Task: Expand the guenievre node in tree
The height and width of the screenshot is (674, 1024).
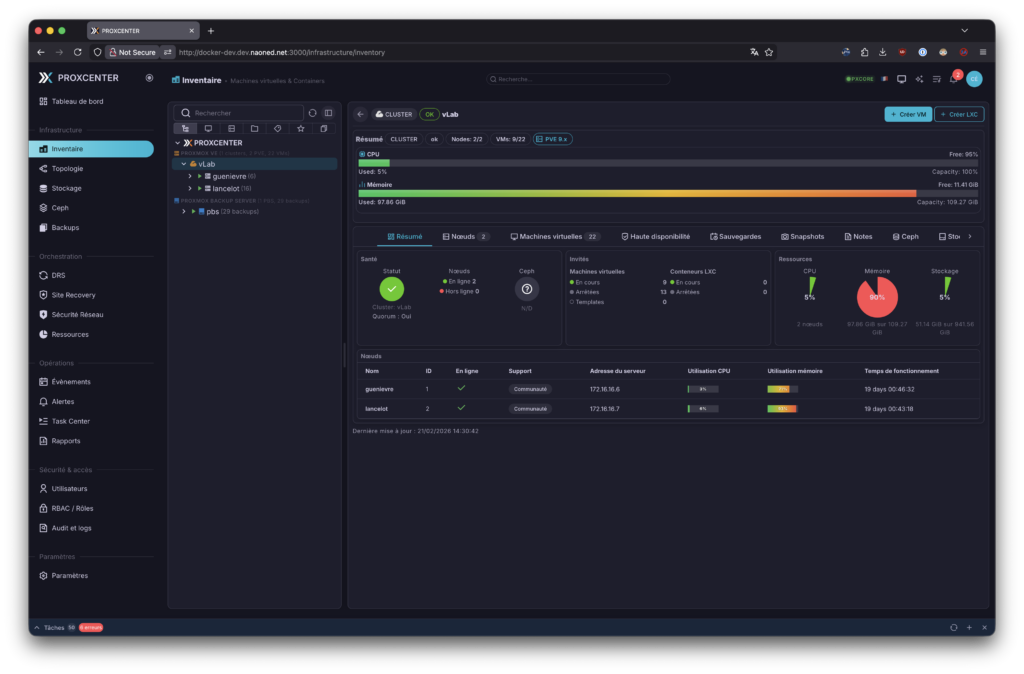Action: 189,176
